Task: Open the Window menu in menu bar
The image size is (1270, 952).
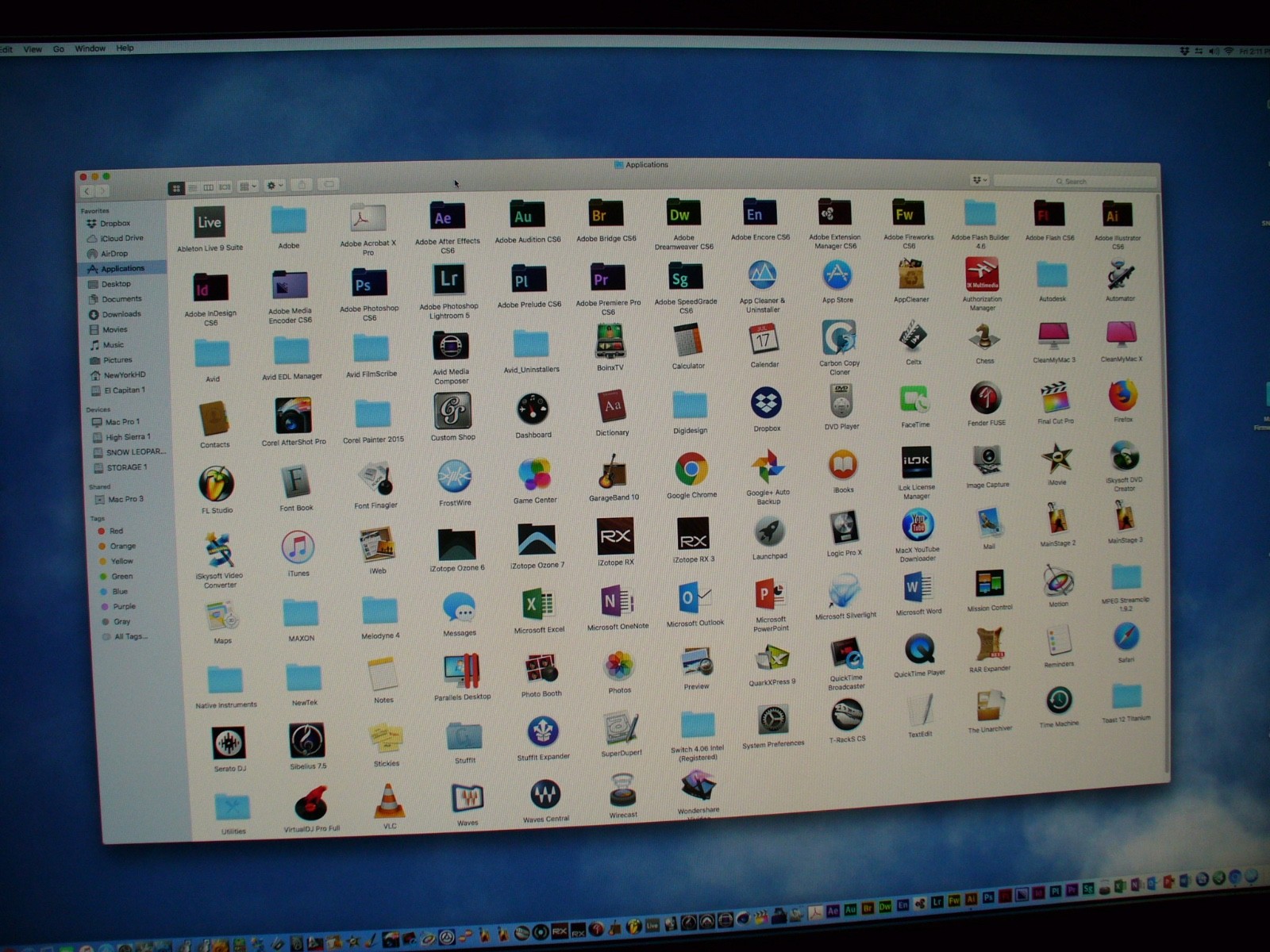Action: (90, 48)
